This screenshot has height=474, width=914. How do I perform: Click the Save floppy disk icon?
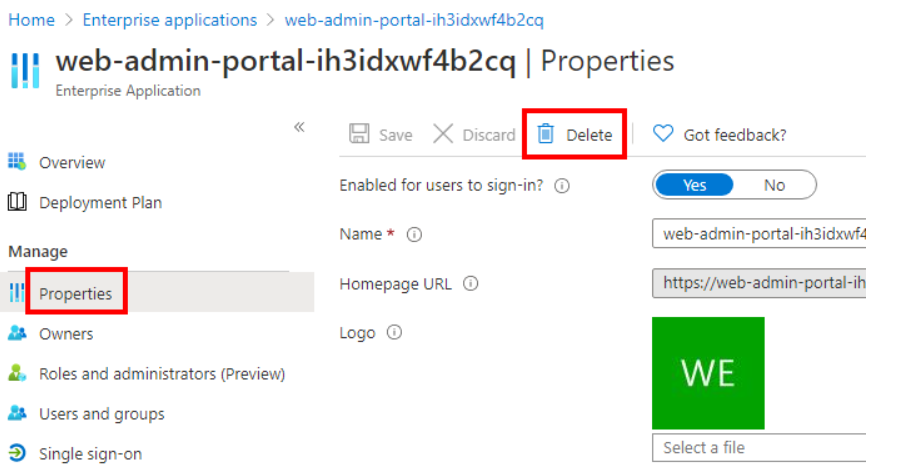[x=359, y=134]
